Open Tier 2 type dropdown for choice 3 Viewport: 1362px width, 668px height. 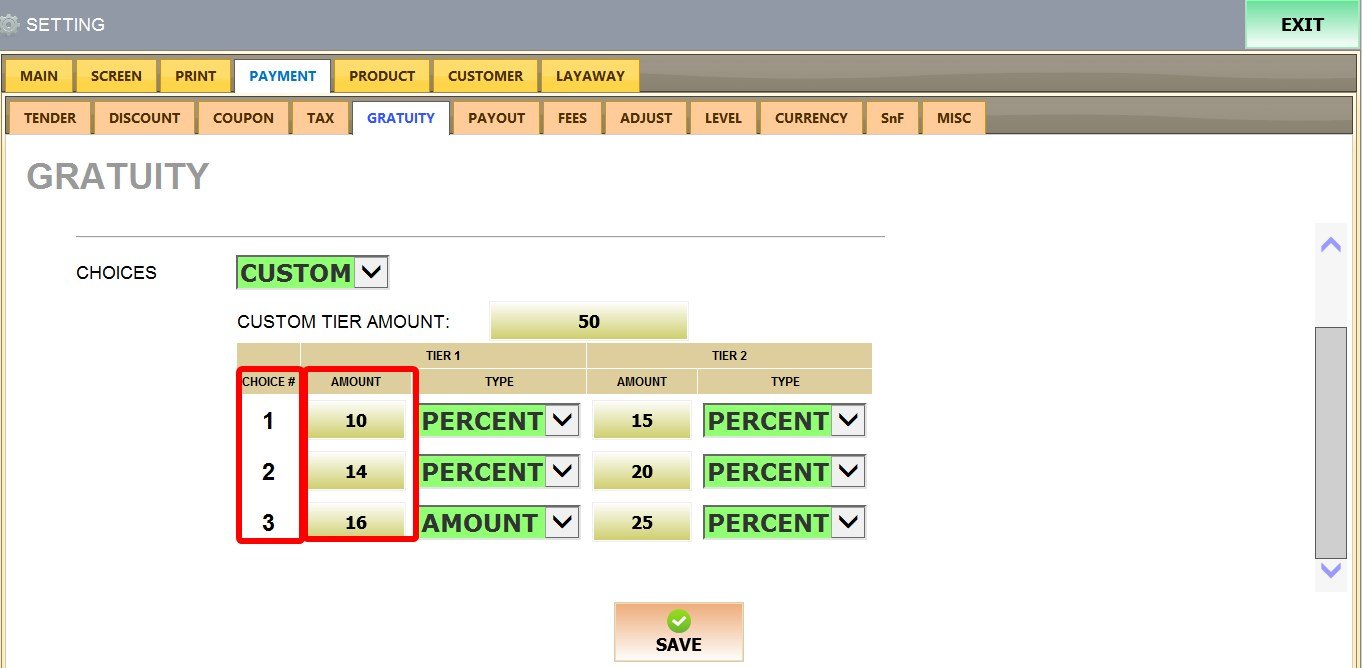click(x=848, y=522)
